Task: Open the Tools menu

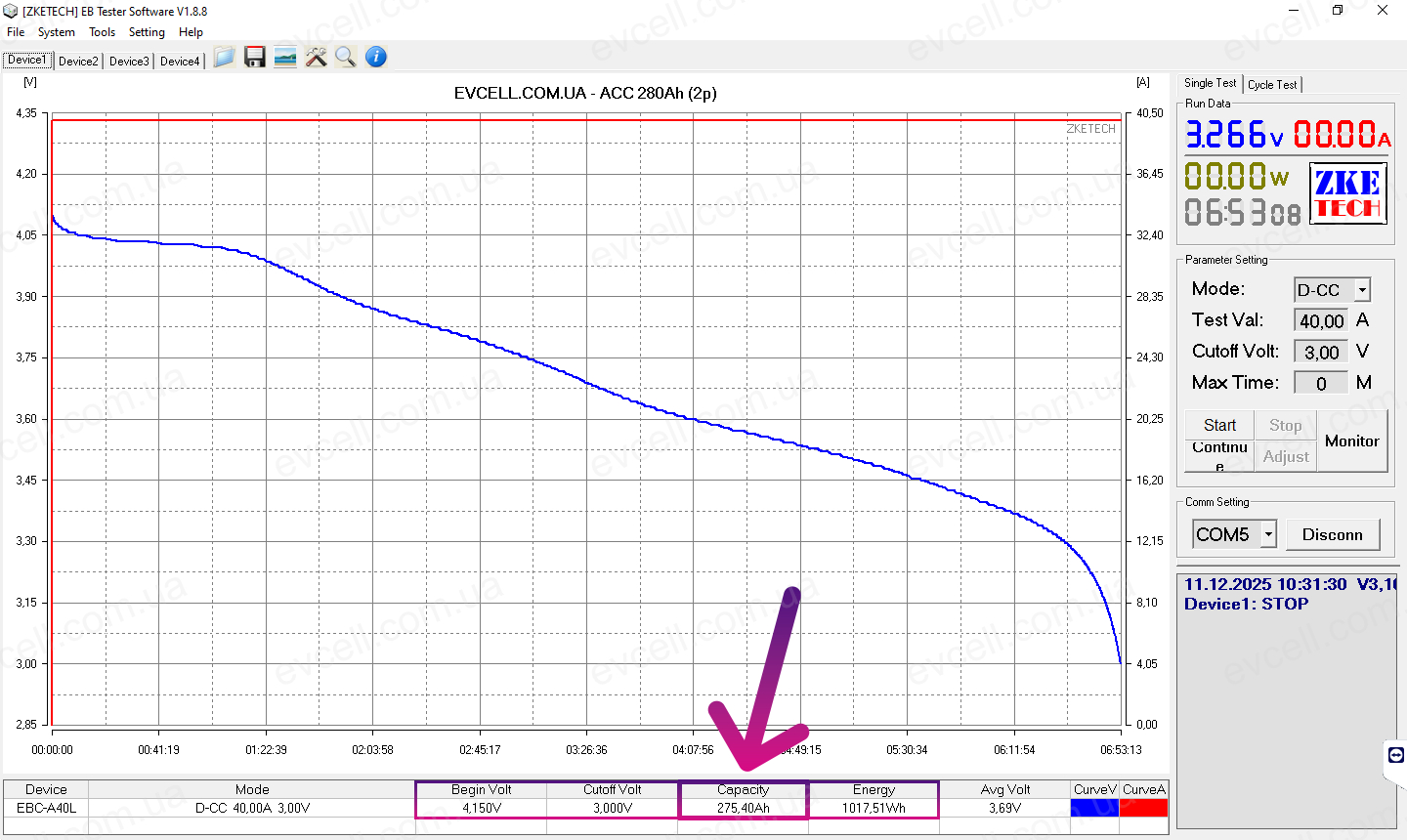Action: 103,32
